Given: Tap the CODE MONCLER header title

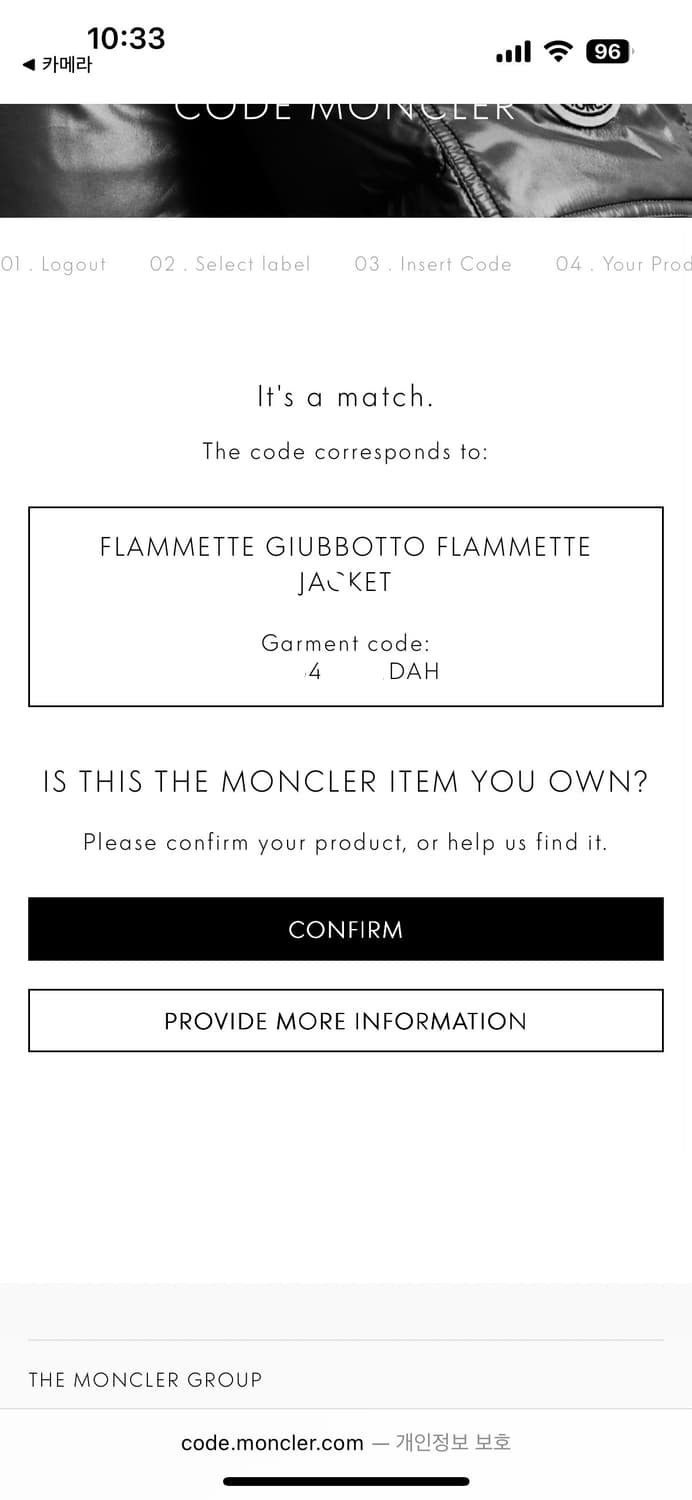Looking at the screenshot, I should pos(345,110).
